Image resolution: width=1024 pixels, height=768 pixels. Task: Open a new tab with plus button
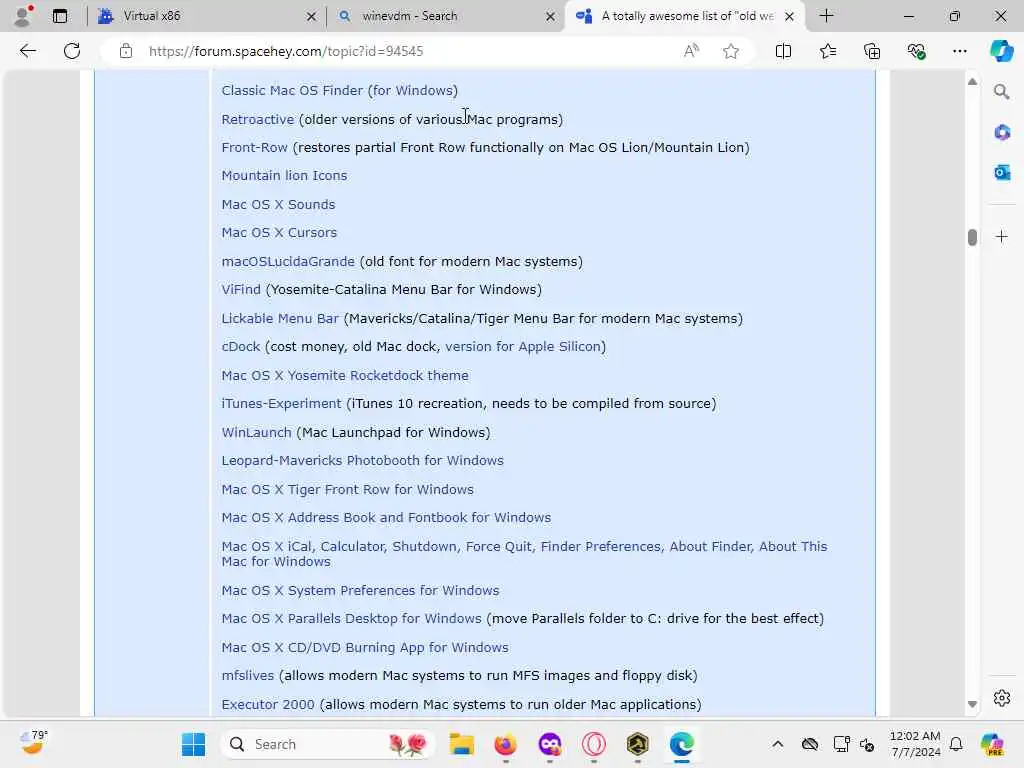tap(826, 16)
